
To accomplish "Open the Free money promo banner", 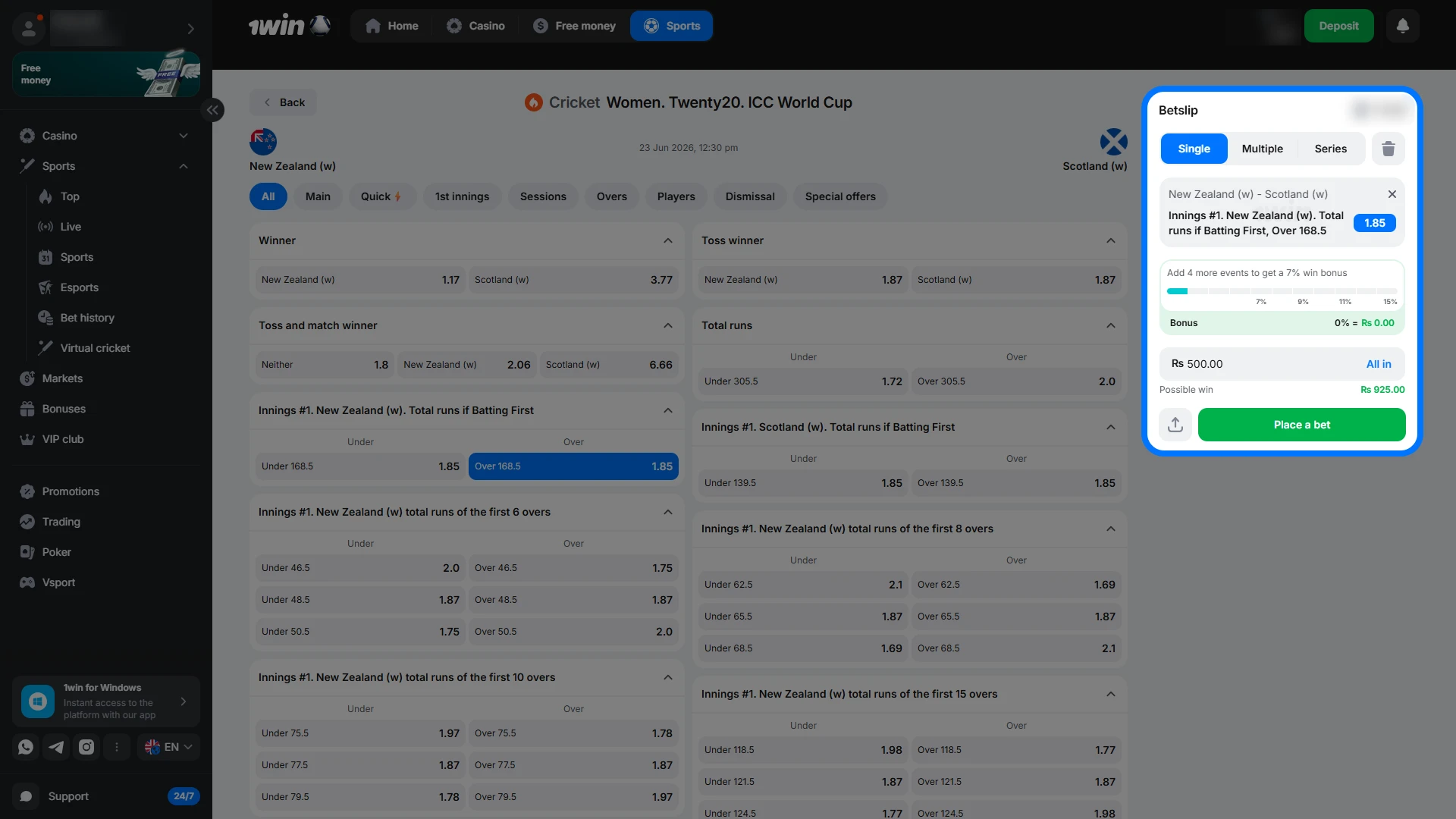I will [106, 74].
